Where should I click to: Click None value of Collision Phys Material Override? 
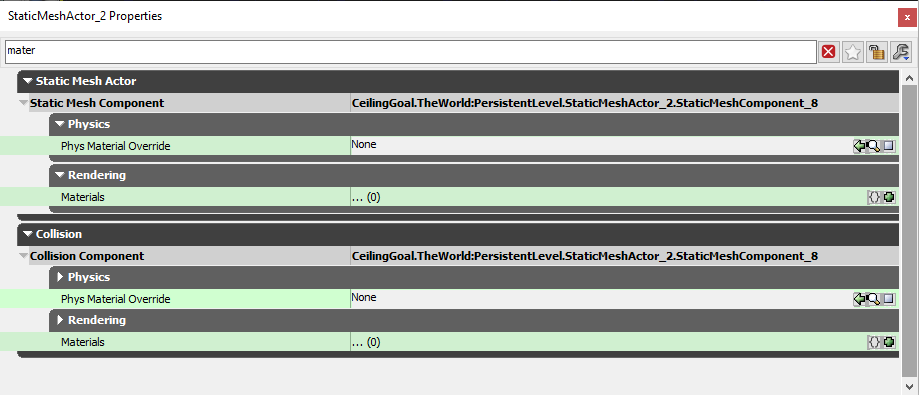click(363, 297)
